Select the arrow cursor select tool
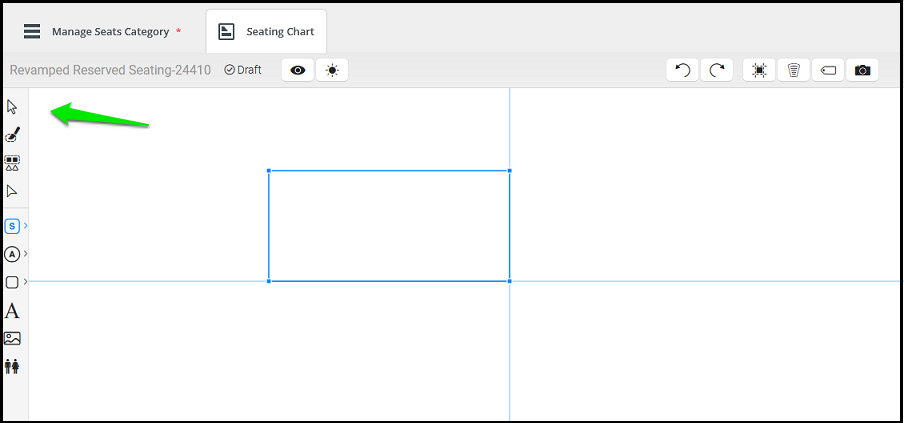The height and width of the screenshot is (423, 904). (x=12, y=107)
